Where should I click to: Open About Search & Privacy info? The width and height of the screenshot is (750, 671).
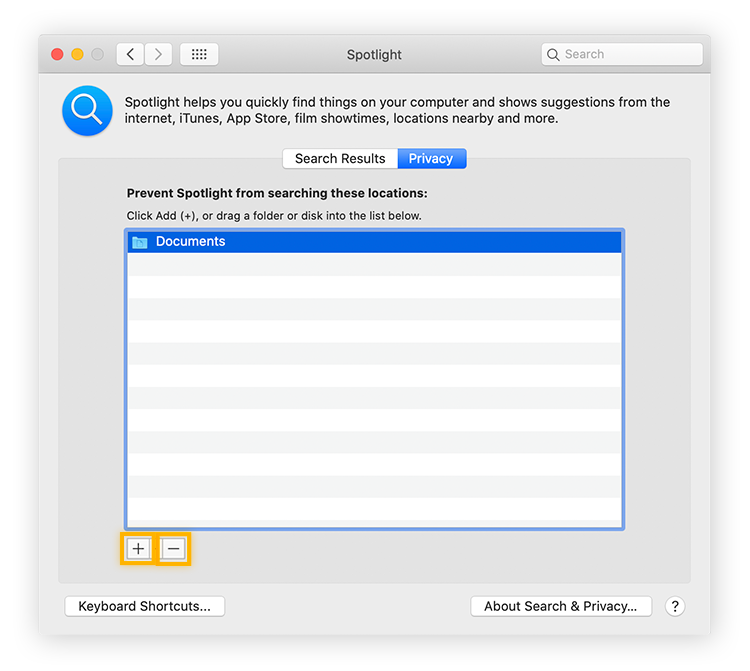(561, 606)
